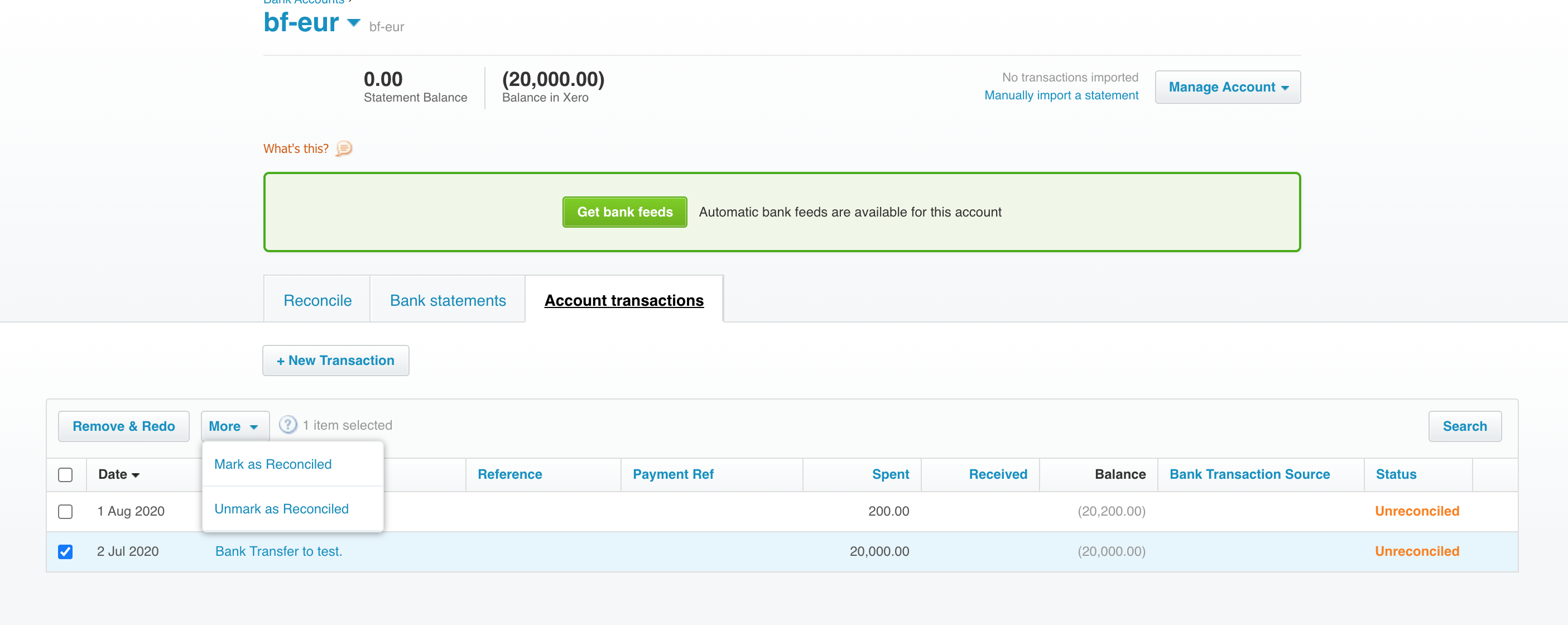Choose Unmark as Reconciled menu item

[x=293, y=509]
